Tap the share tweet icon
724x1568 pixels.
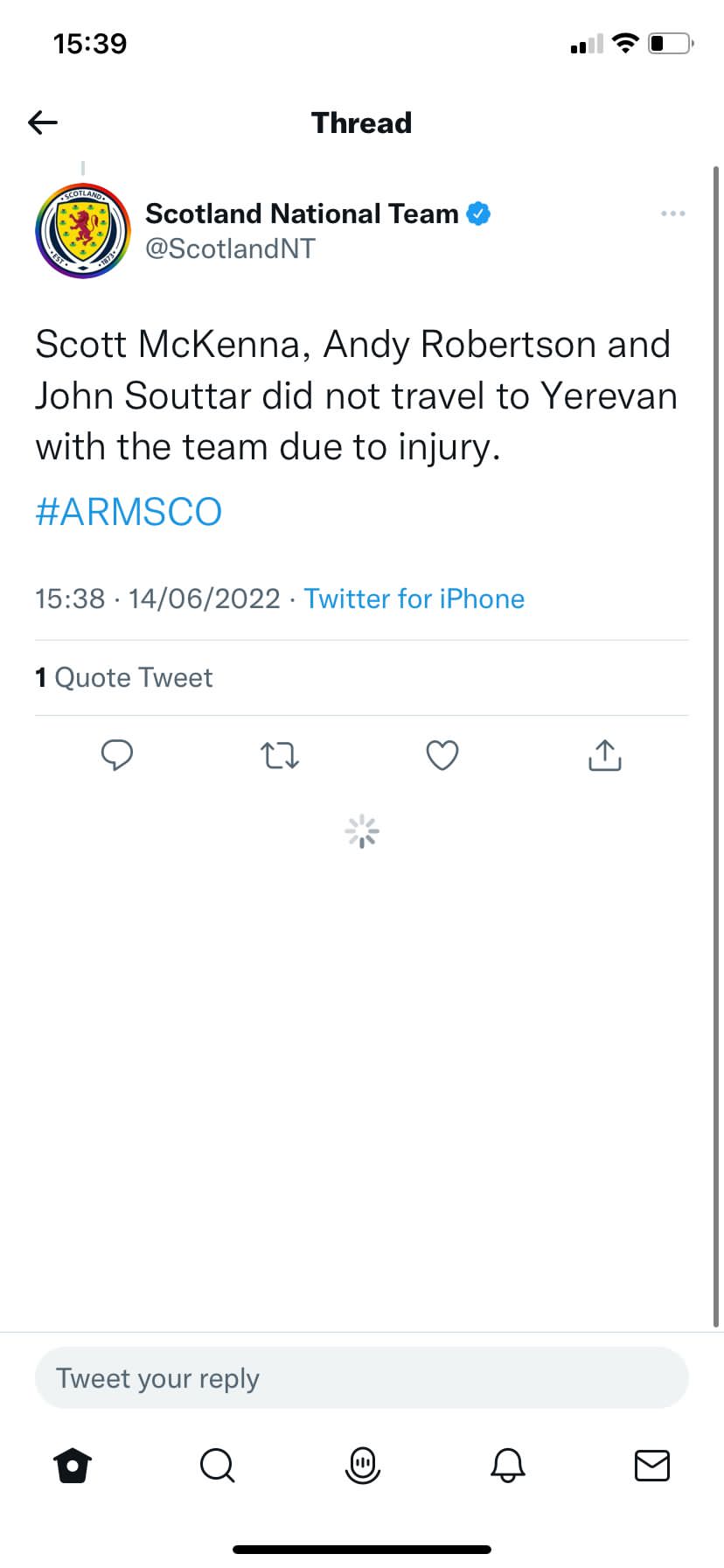(x=604, y=754)
